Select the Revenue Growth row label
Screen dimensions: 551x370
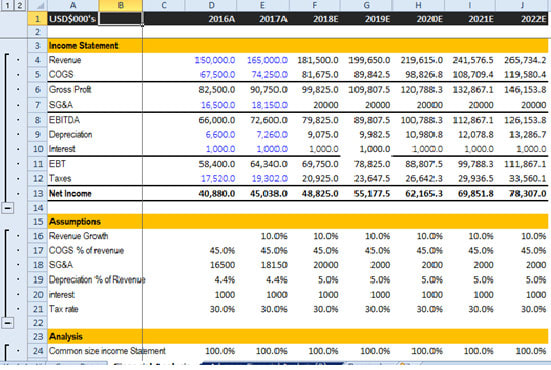pos(78,236)
